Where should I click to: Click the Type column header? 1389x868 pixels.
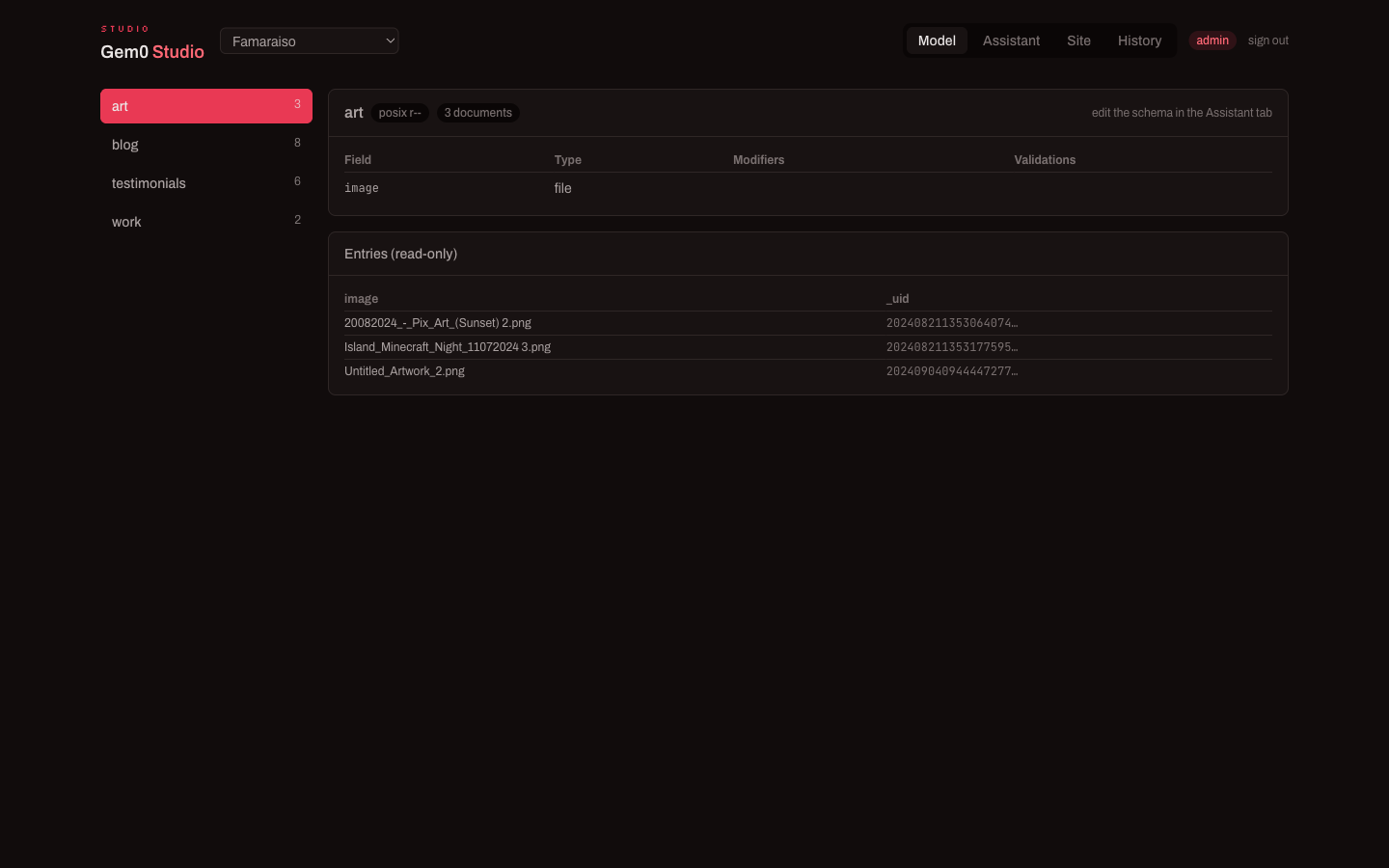point(568,160)
